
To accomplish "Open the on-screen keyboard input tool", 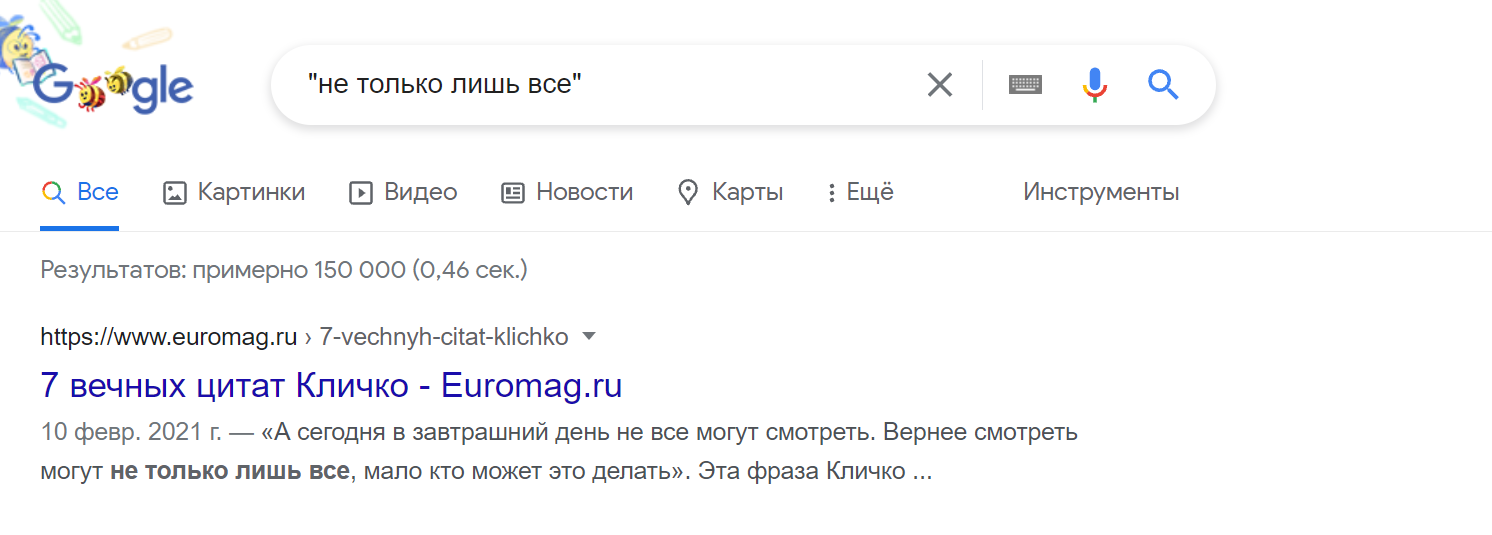I will tap(1025, 85).
